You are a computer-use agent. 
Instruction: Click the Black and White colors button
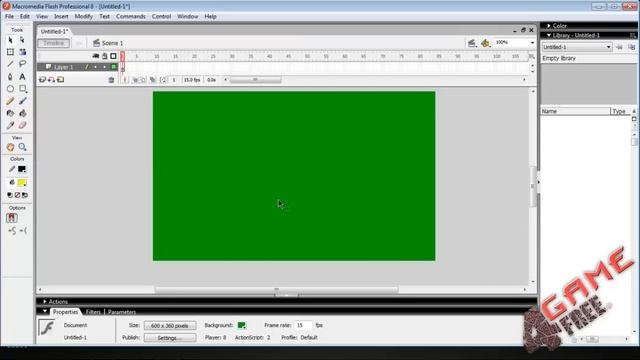10,196
